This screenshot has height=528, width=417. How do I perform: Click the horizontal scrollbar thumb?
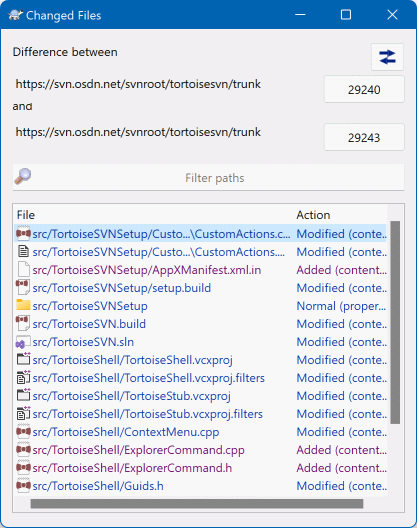click(x=197, y=504)
